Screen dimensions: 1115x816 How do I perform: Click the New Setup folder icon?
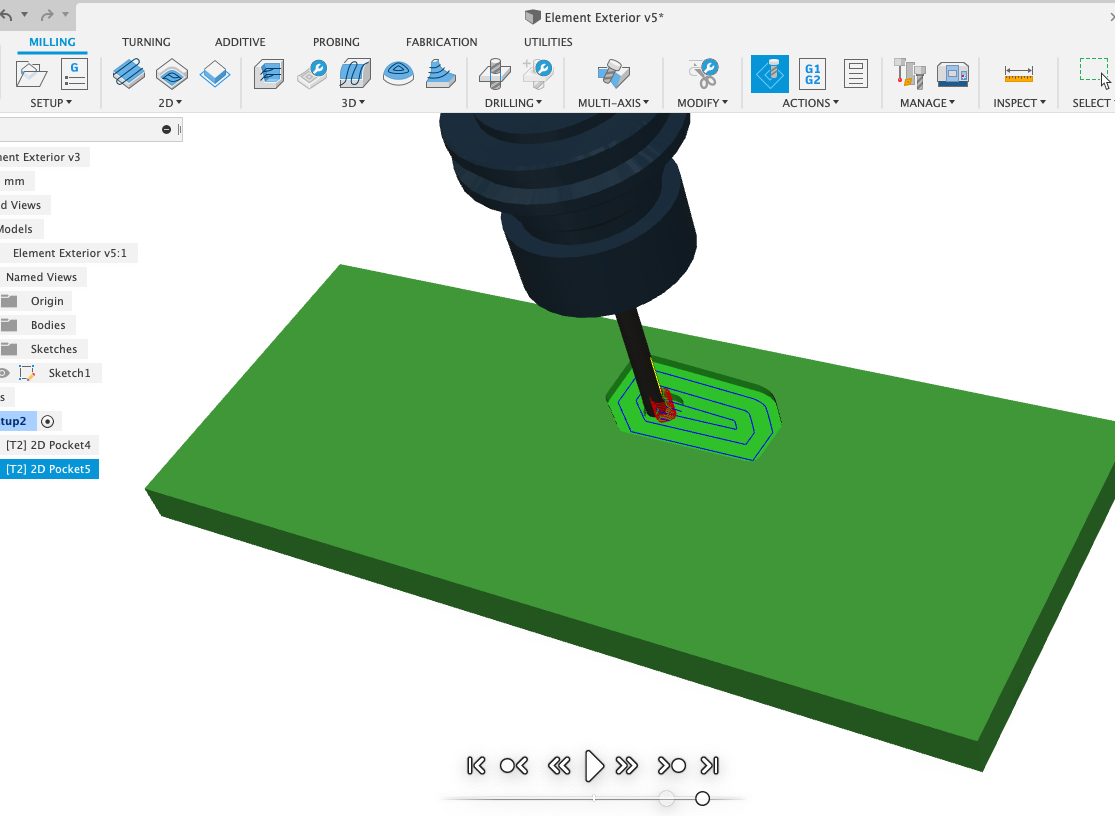point(31,74)
